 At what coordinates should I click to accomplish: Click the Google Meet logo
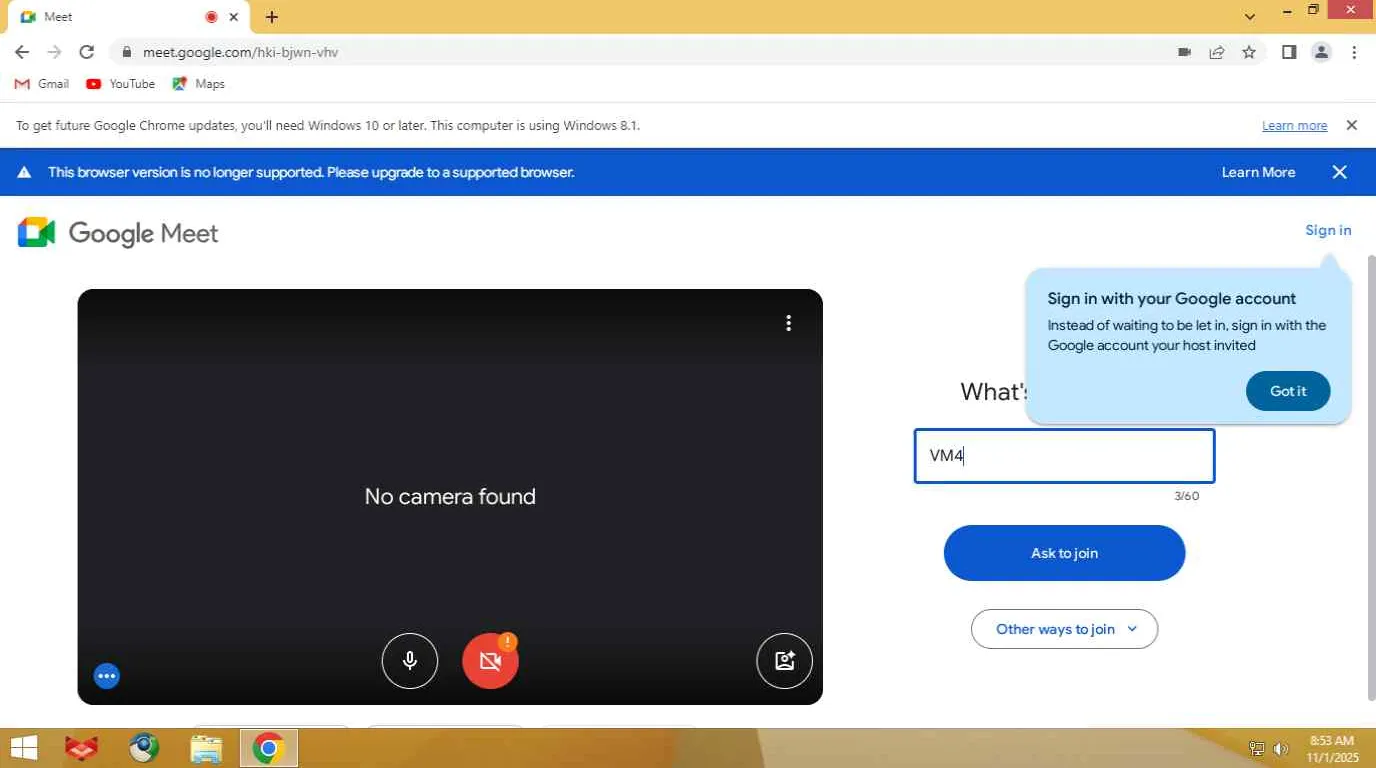point(118,233)
